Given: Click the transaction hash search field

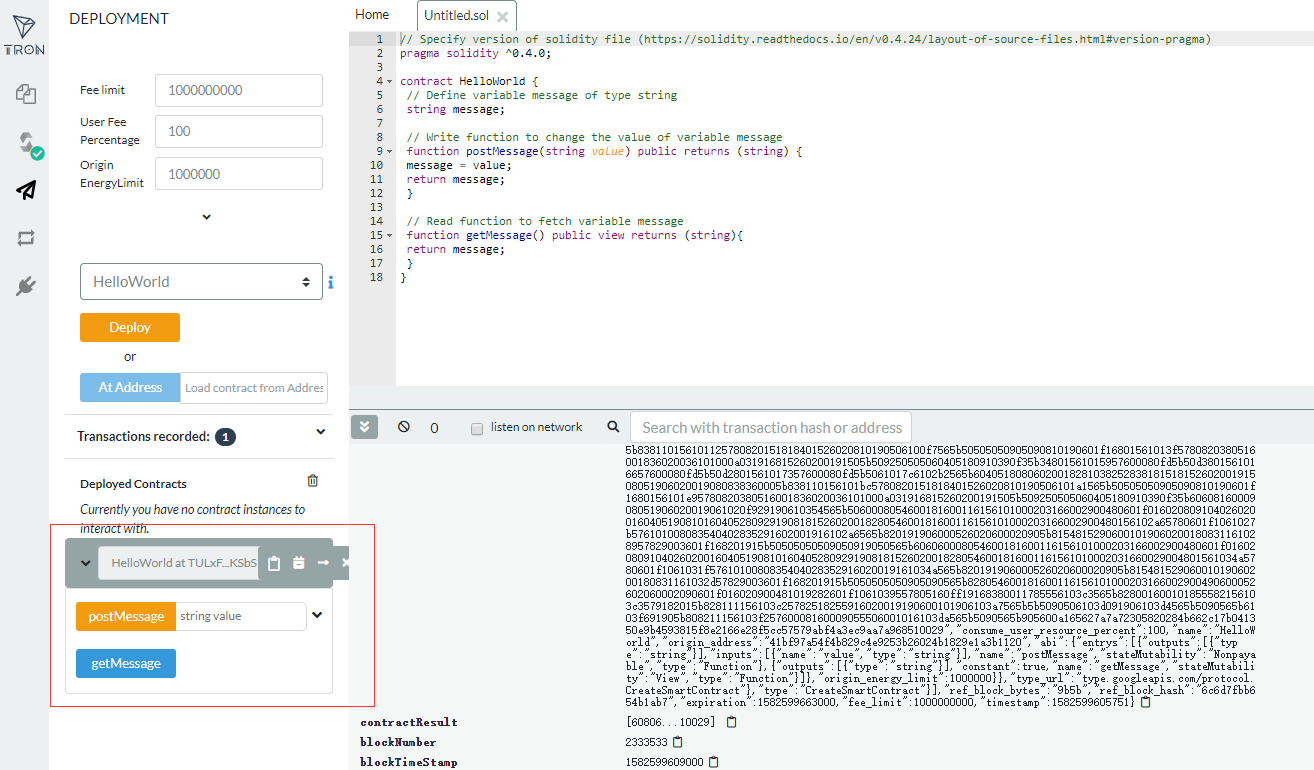Looking at the screenshot, I should (772, 427).
